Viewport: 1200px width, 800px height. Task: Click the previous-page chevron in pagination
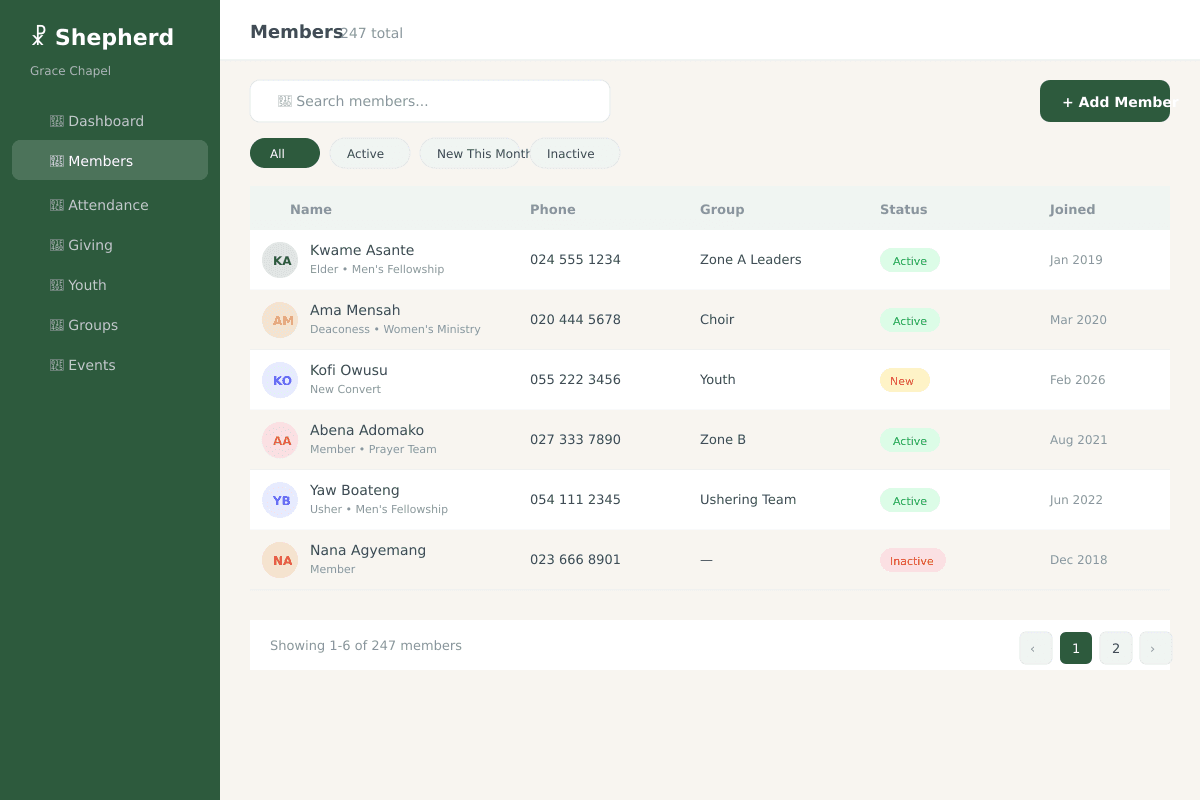click(x=1035, y=648)
